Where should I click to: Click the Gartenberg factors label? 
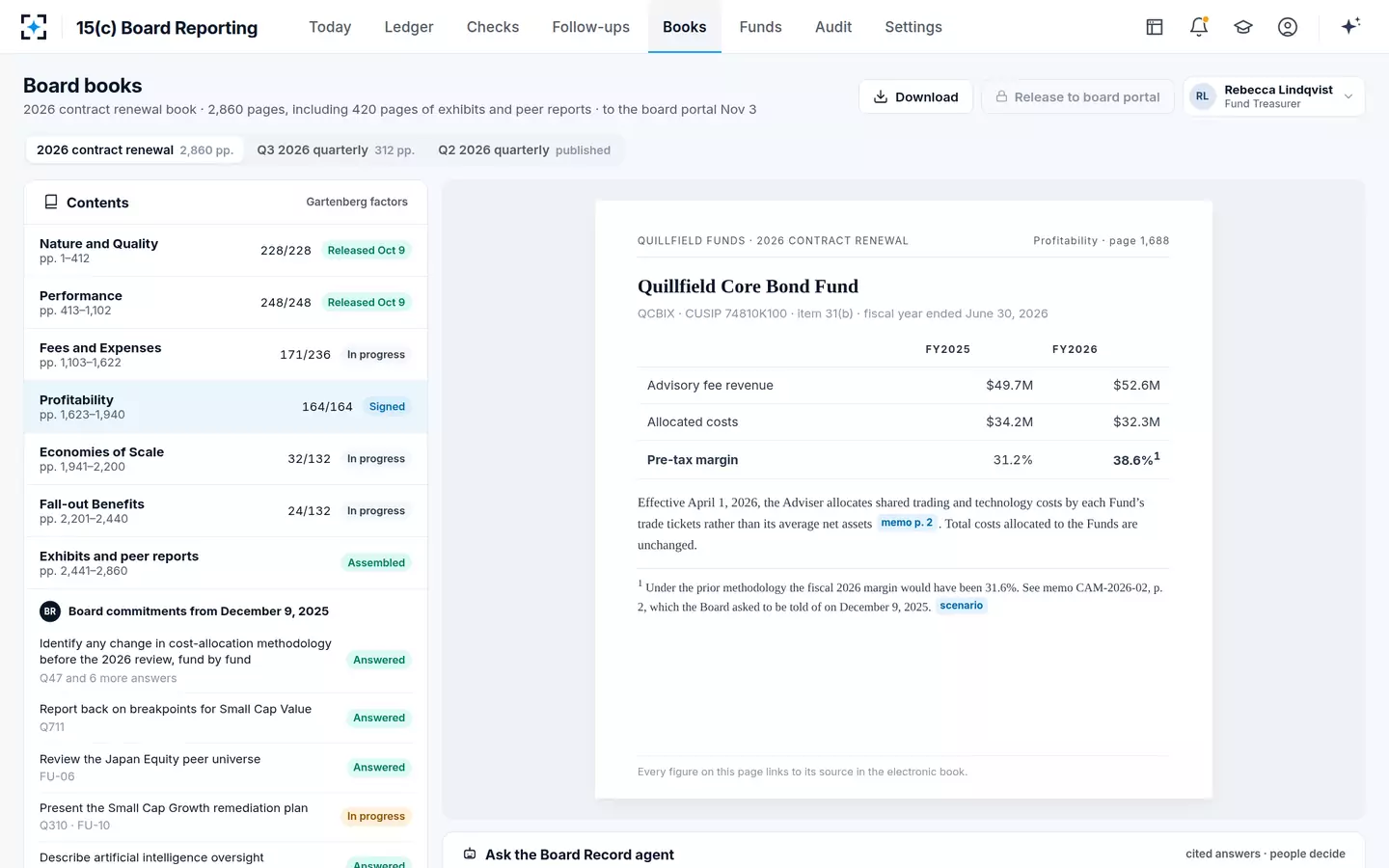tap(357, 203)
